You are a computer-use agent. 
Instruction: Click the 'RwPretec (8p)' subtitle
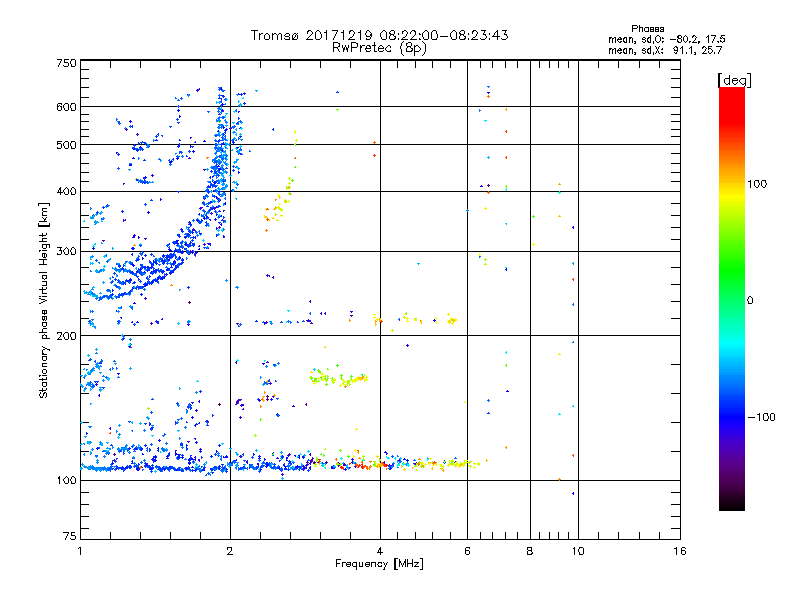[379, 48]
